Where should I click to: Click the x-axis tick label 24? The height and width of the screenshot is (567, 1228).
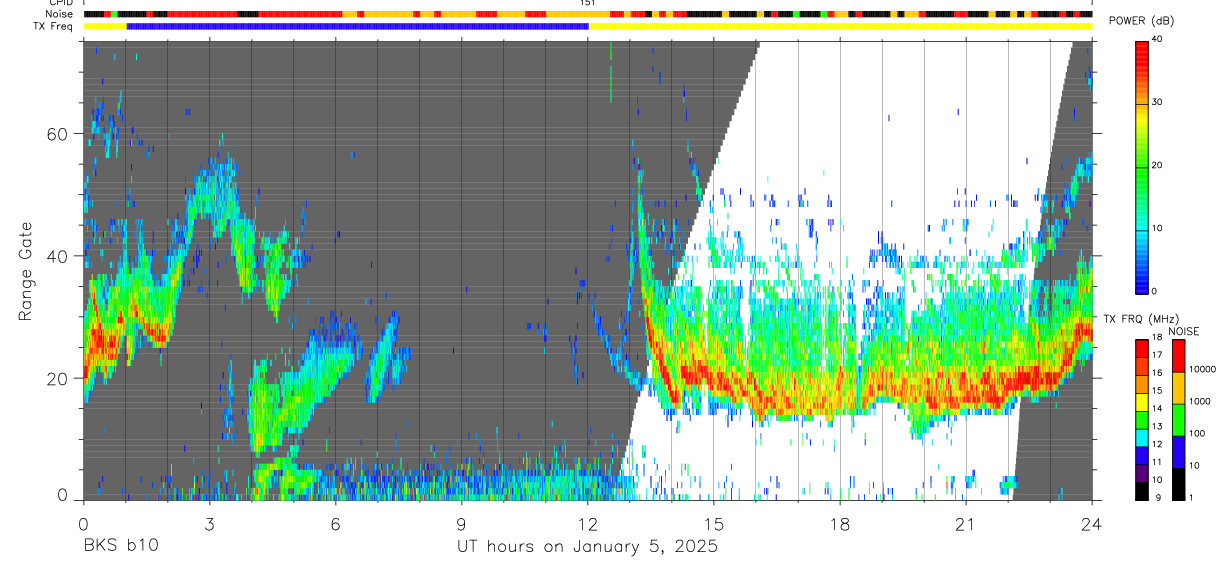[1091, 525]
